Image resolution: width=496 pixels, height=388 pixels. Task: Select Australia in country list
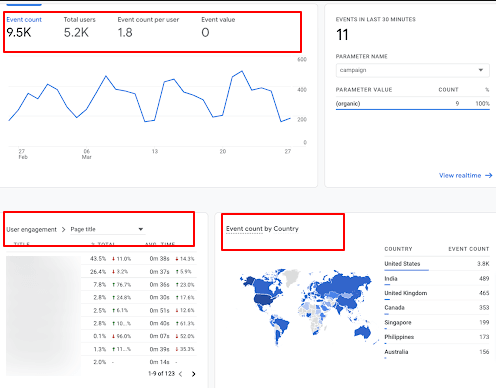[396, 352]
